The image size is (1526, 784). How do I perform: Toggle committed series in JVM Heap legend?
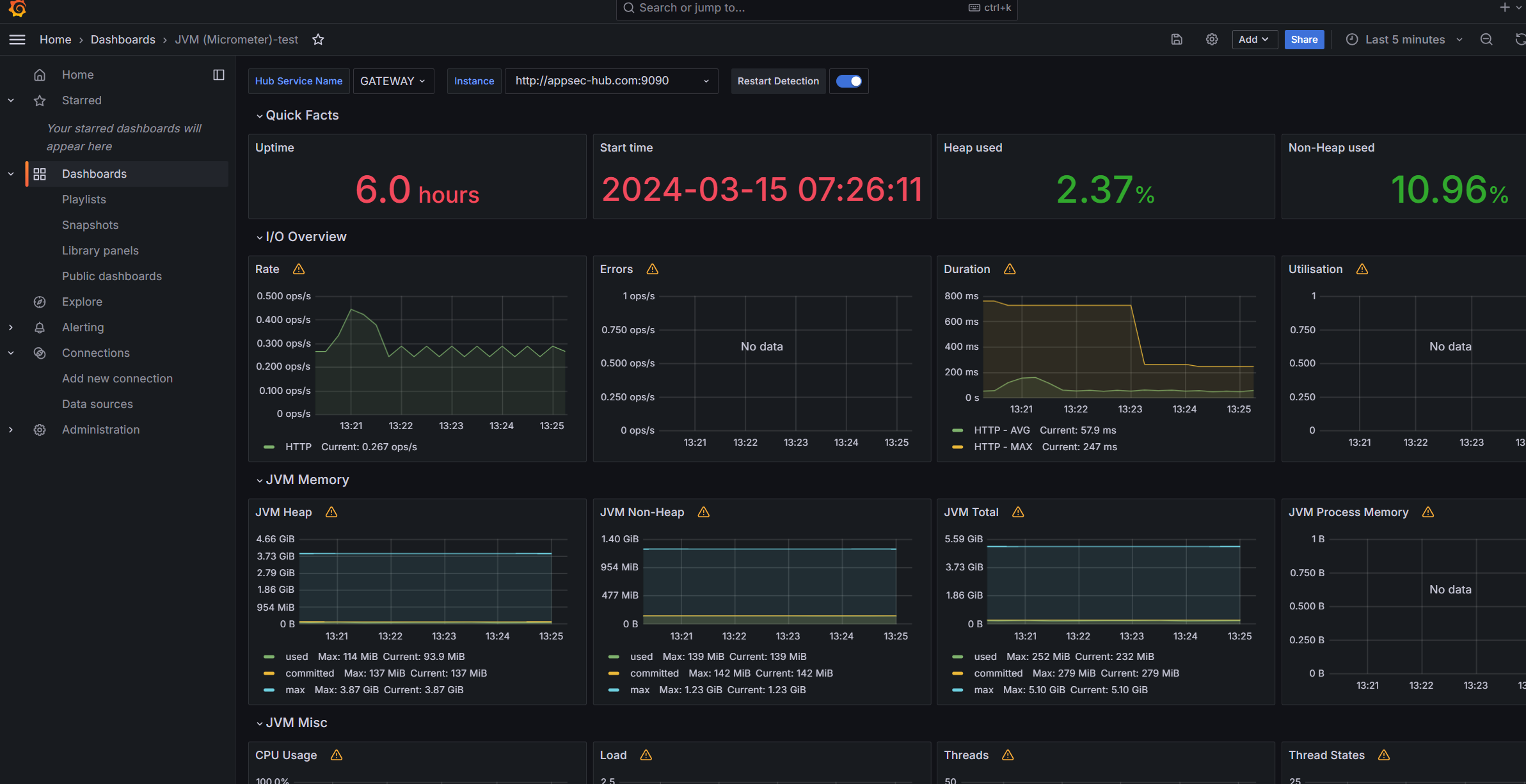[310, 673]
